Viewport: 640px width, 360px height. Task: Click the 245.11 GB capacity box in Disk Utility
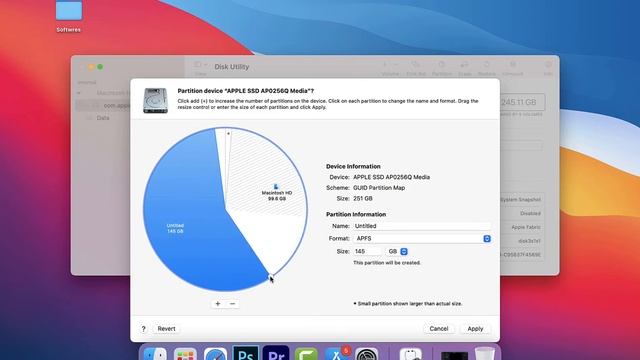[x=519, y=102]
